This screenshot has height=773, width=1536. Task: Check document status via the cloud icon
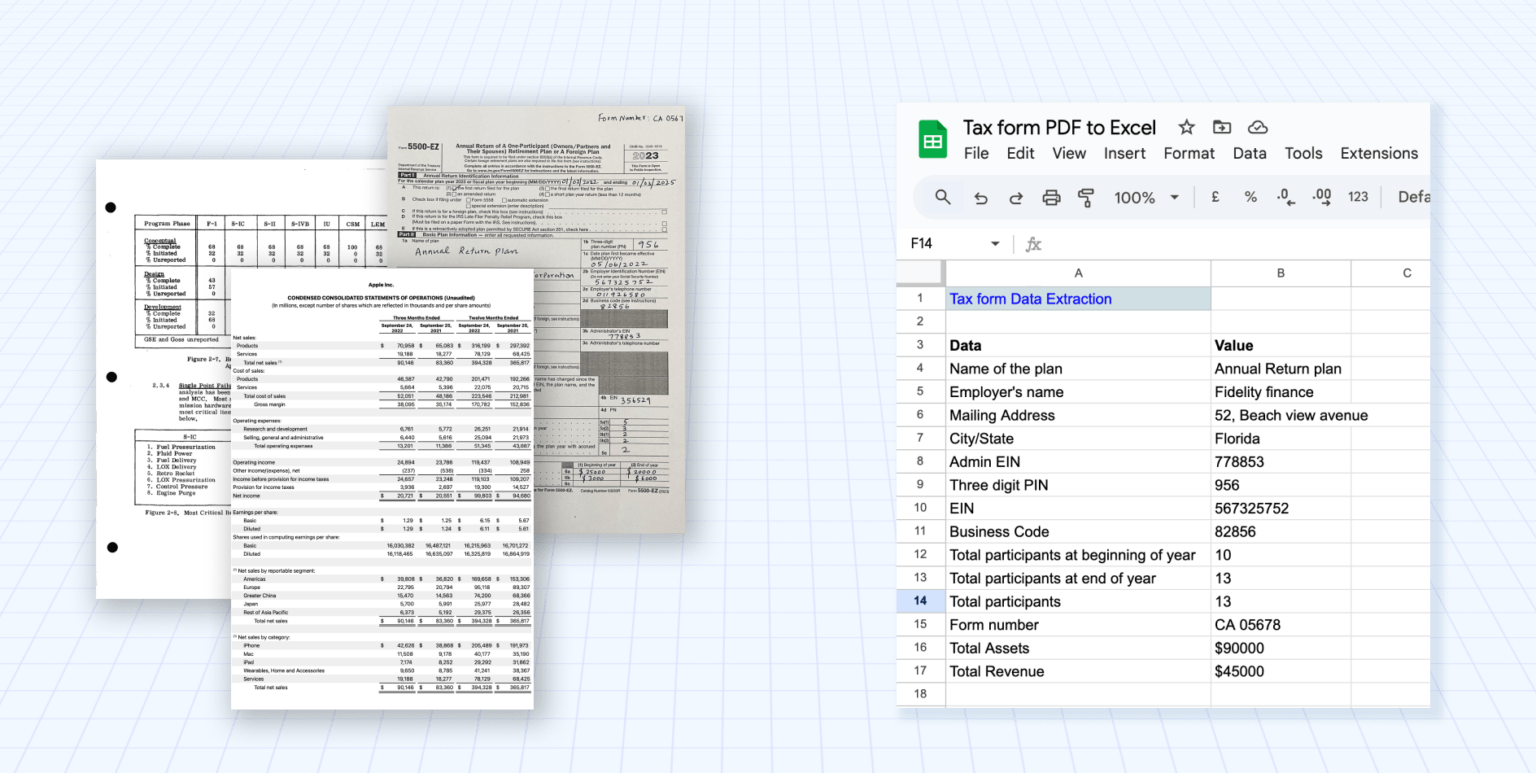point(1257,127)
